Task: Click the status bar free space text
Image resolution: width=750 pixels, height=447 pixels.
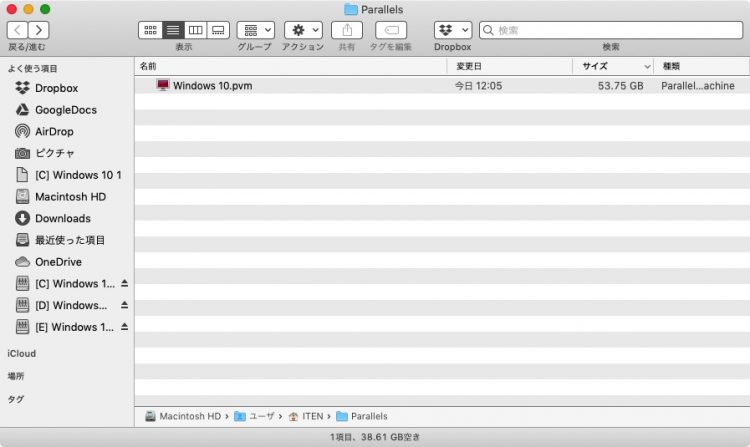Action: (375, 437)
